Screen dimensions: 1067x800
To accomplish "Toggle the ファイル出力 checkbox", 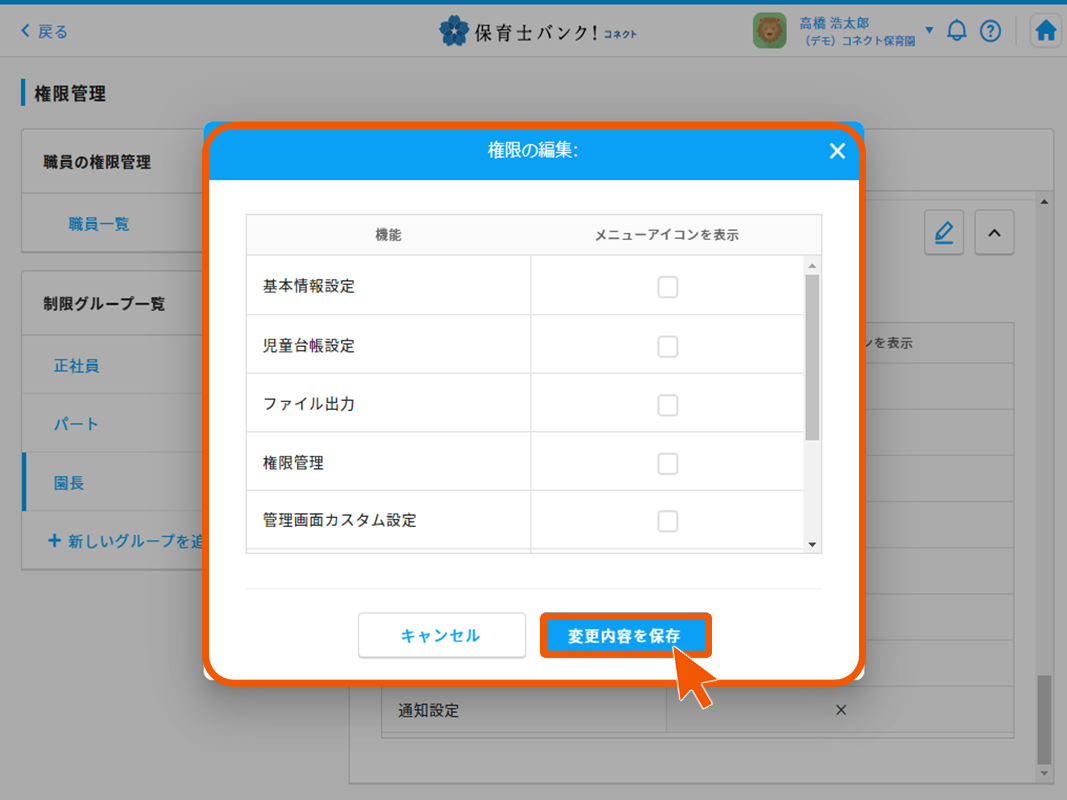I will click(667, 405).
